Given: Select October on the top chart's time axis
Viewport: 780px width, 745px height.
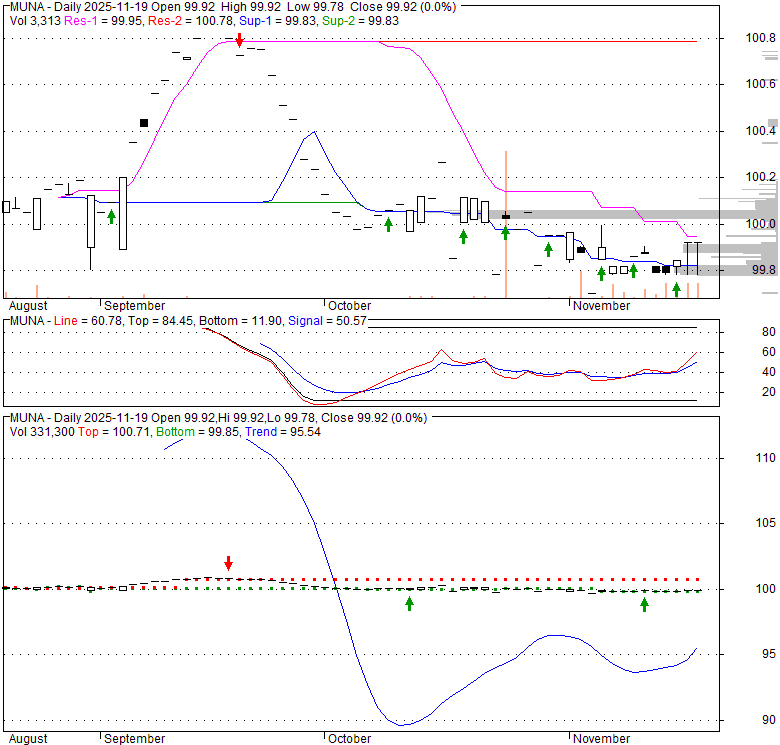Looking at the screenshot, I should (349, 305).
